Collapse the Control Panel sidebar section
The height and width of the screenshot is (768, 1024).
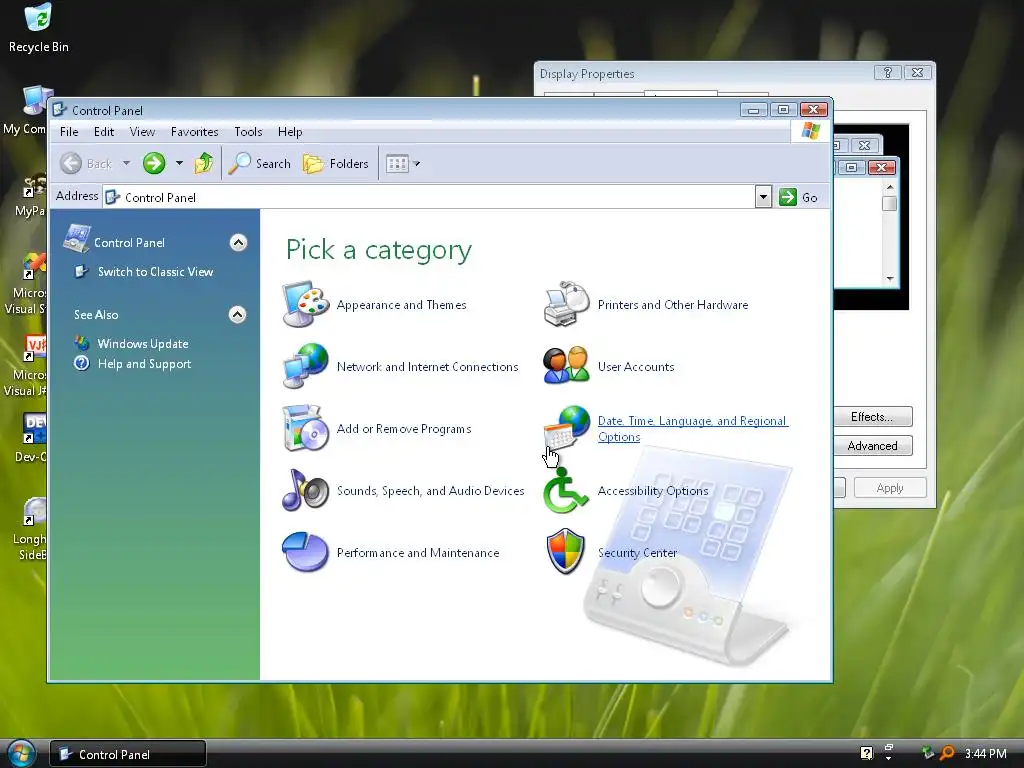pos(238,243)
